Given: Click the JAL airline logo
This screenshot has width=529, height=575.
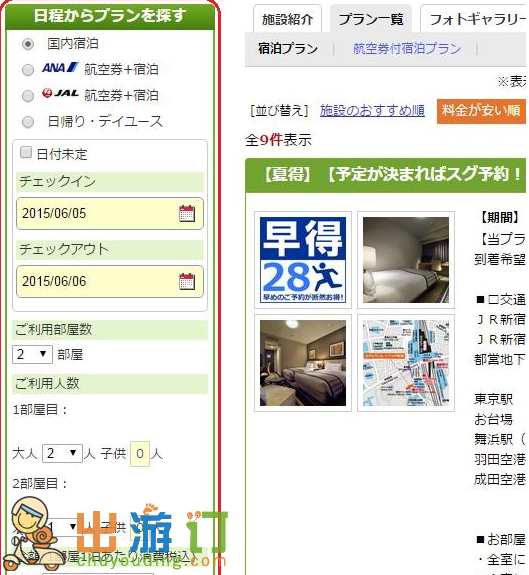Looking at the screenshot, I should coord(60,94).
